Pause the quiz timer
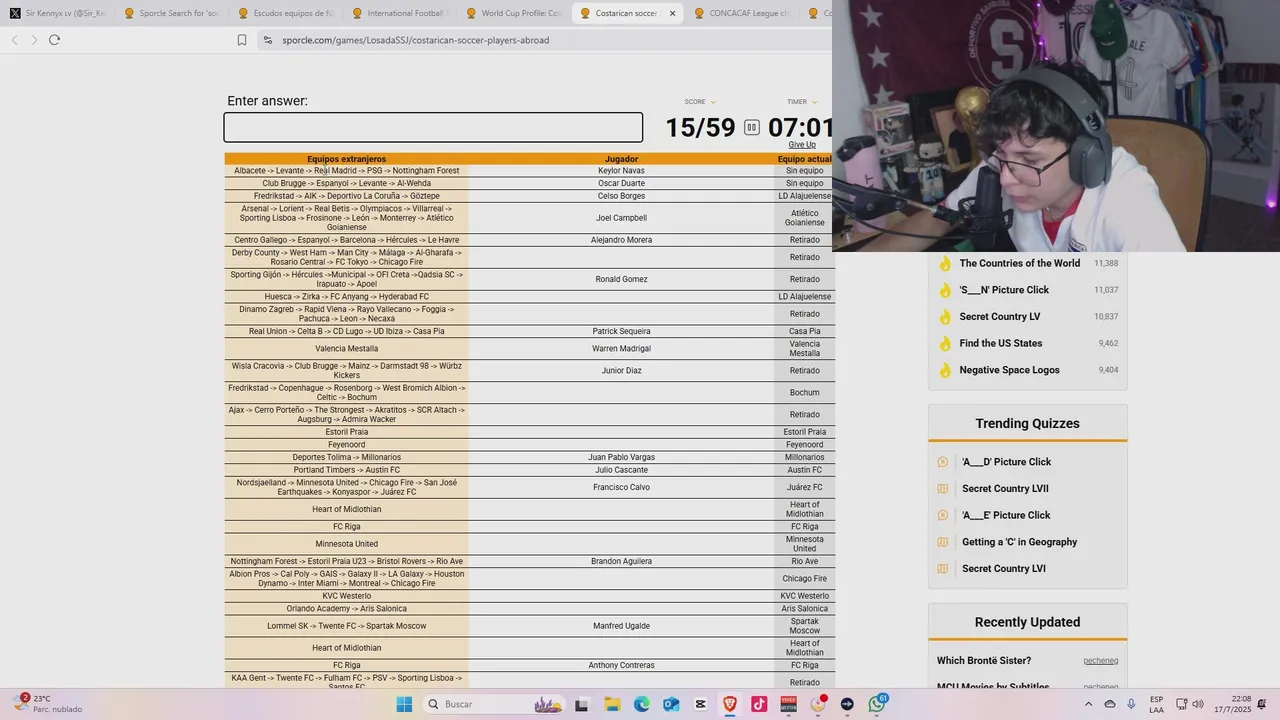 (x=752, y=127)
